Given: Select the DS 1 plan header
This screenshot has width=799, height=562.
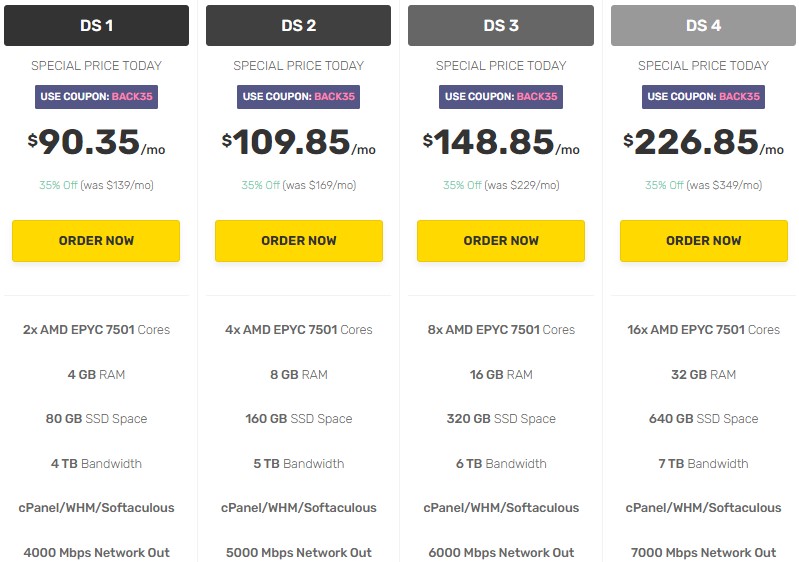Looking at the screenshot, I should coord(96,26).
